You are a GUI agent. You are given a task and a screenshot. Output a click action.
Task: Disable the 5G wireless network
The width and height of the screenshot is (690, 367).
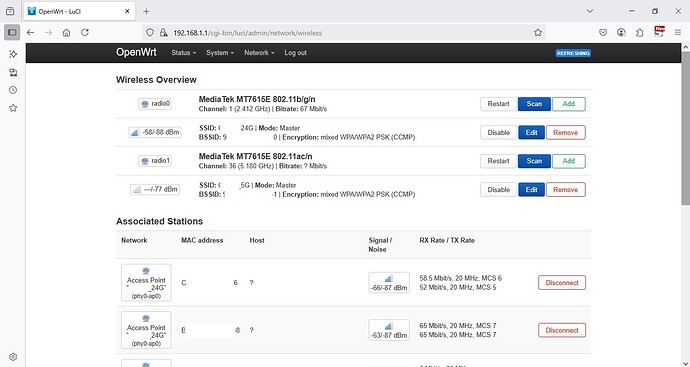tap(498, 190)
